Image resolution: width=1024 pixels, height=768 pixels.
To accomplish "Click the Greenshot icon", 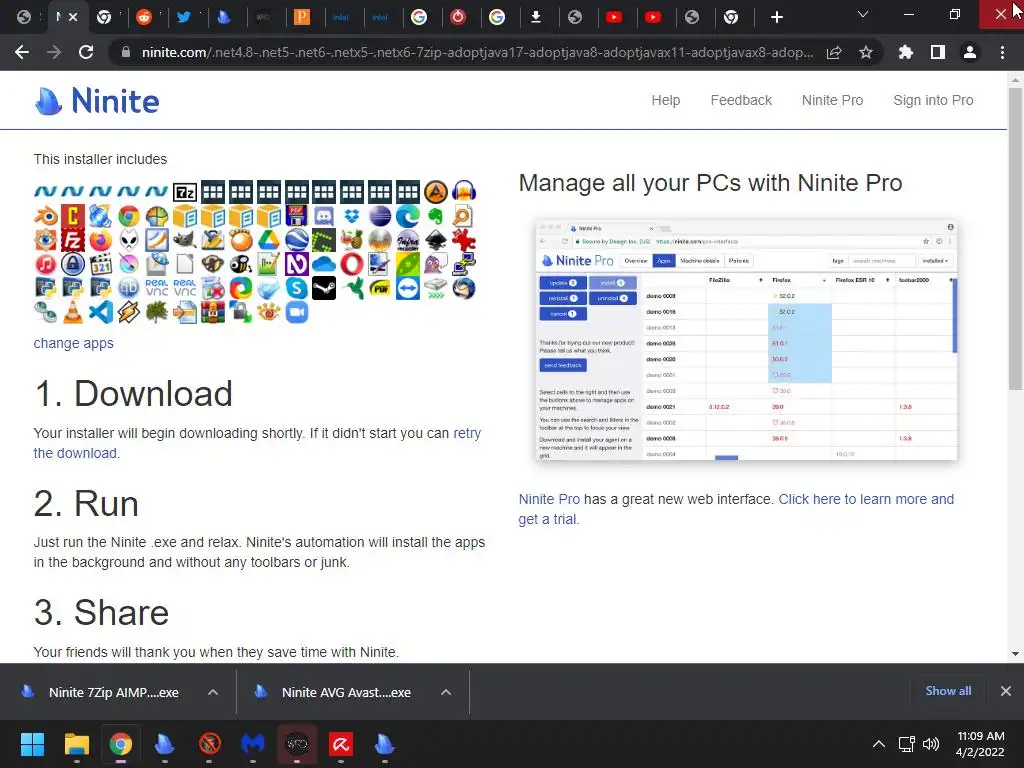I will point(324,240).
